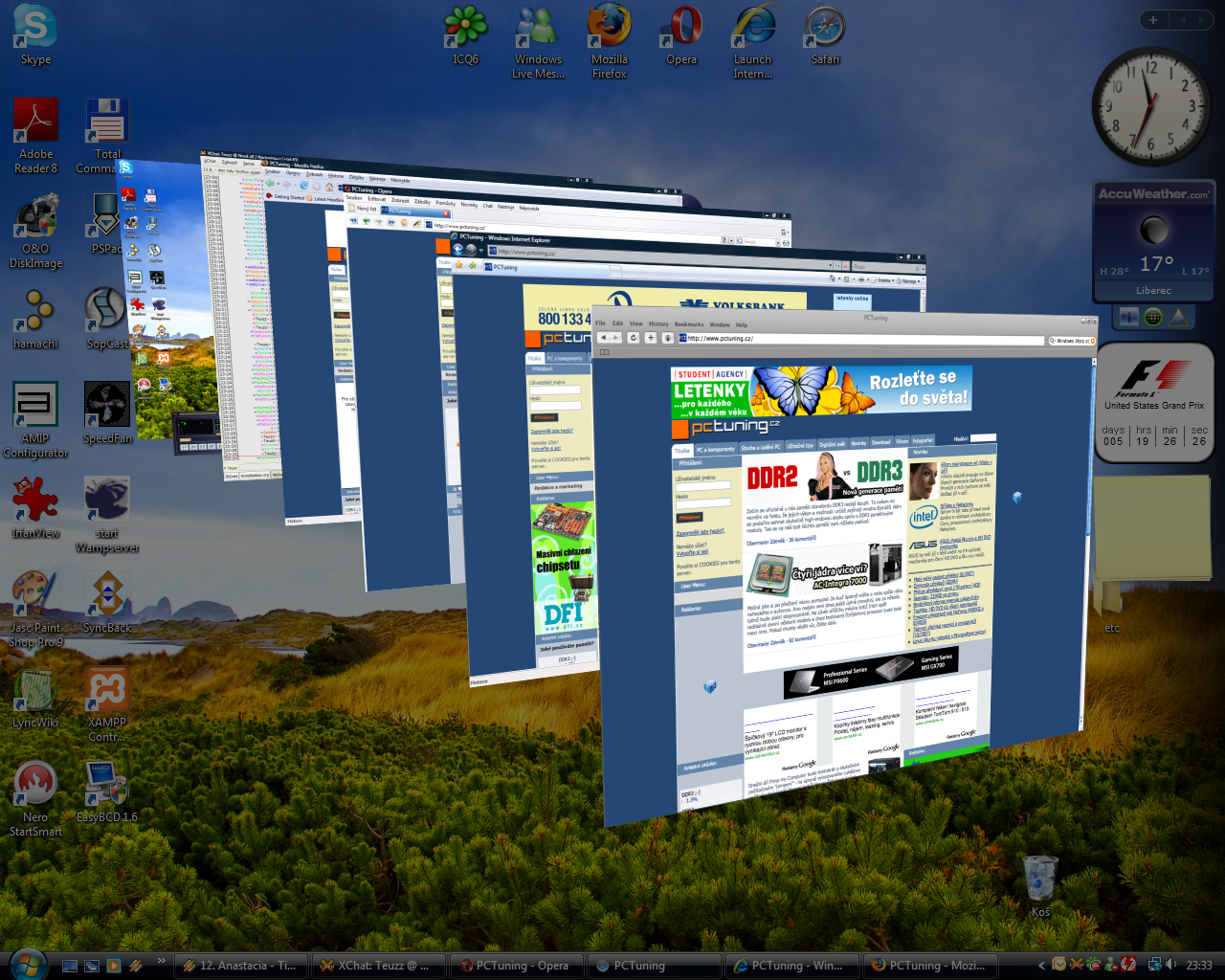
Task: Click AccuWeather gadget city Liberec
Action: 1153,290
